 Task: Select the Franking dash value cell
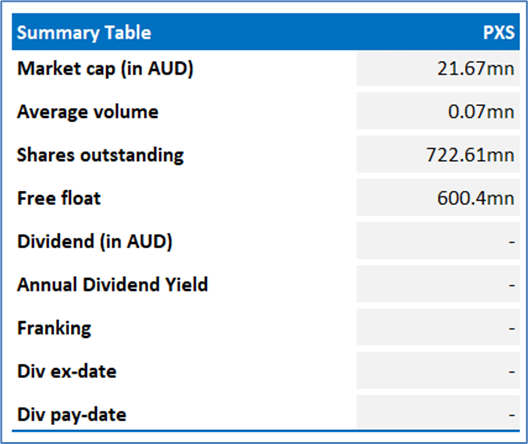[x=438, y=328]
